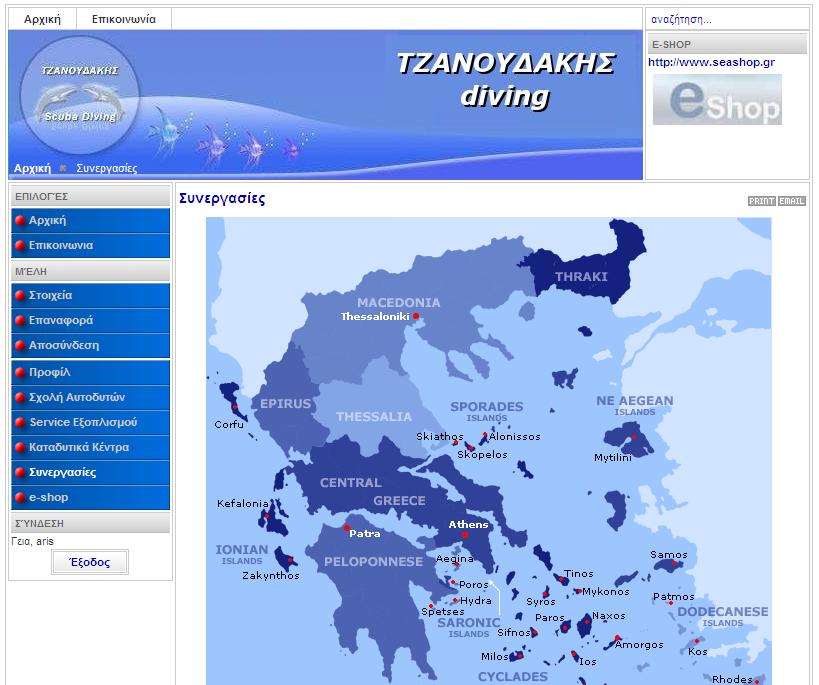Follow the http://www.seashop.gr link
This screenshot has height=685, width=819.
pyautogui.click(x=711, y=62)
